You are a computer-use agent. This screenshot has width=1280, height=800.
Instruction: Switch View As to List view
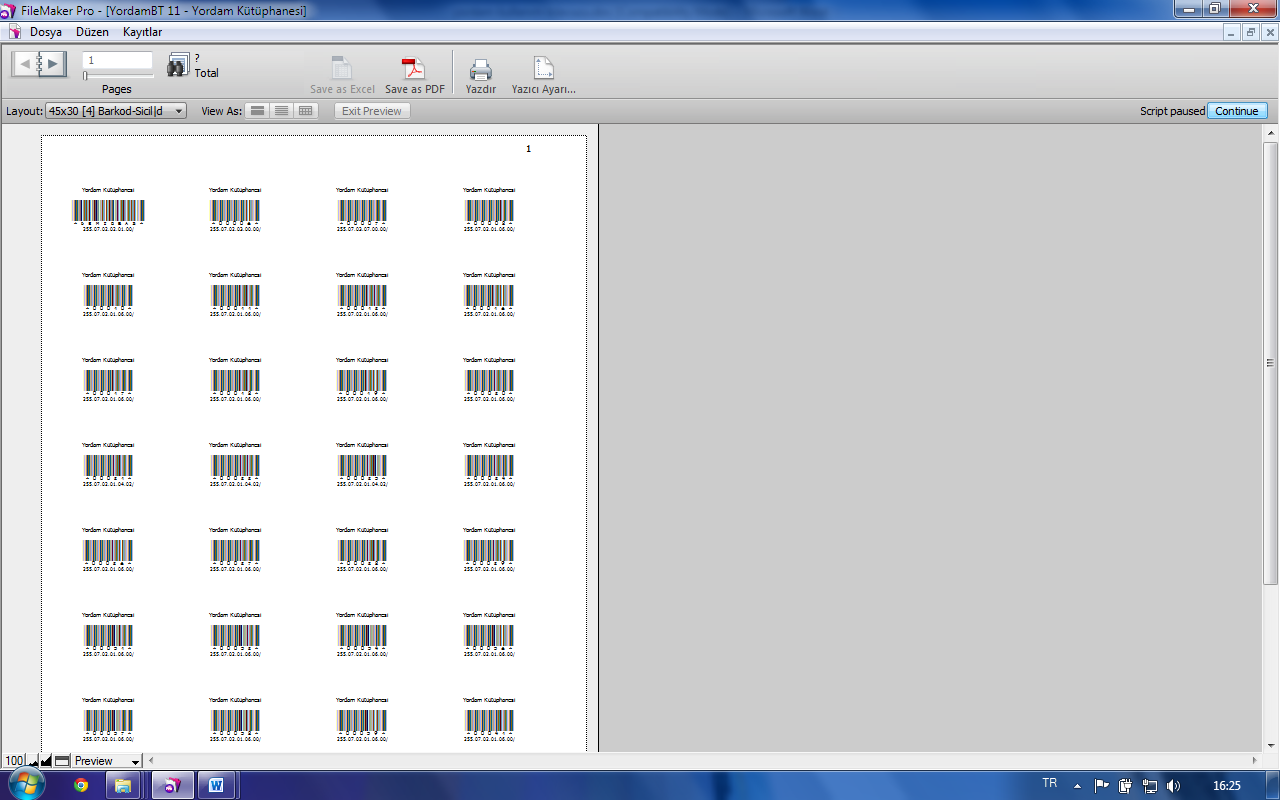282,111
